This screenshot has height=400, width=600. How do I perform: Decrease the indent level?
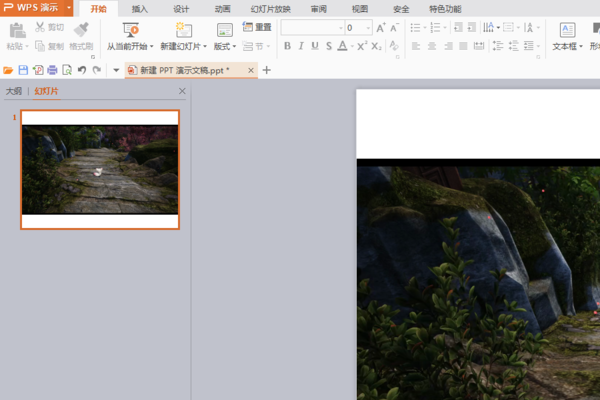(x=458, y=27)
